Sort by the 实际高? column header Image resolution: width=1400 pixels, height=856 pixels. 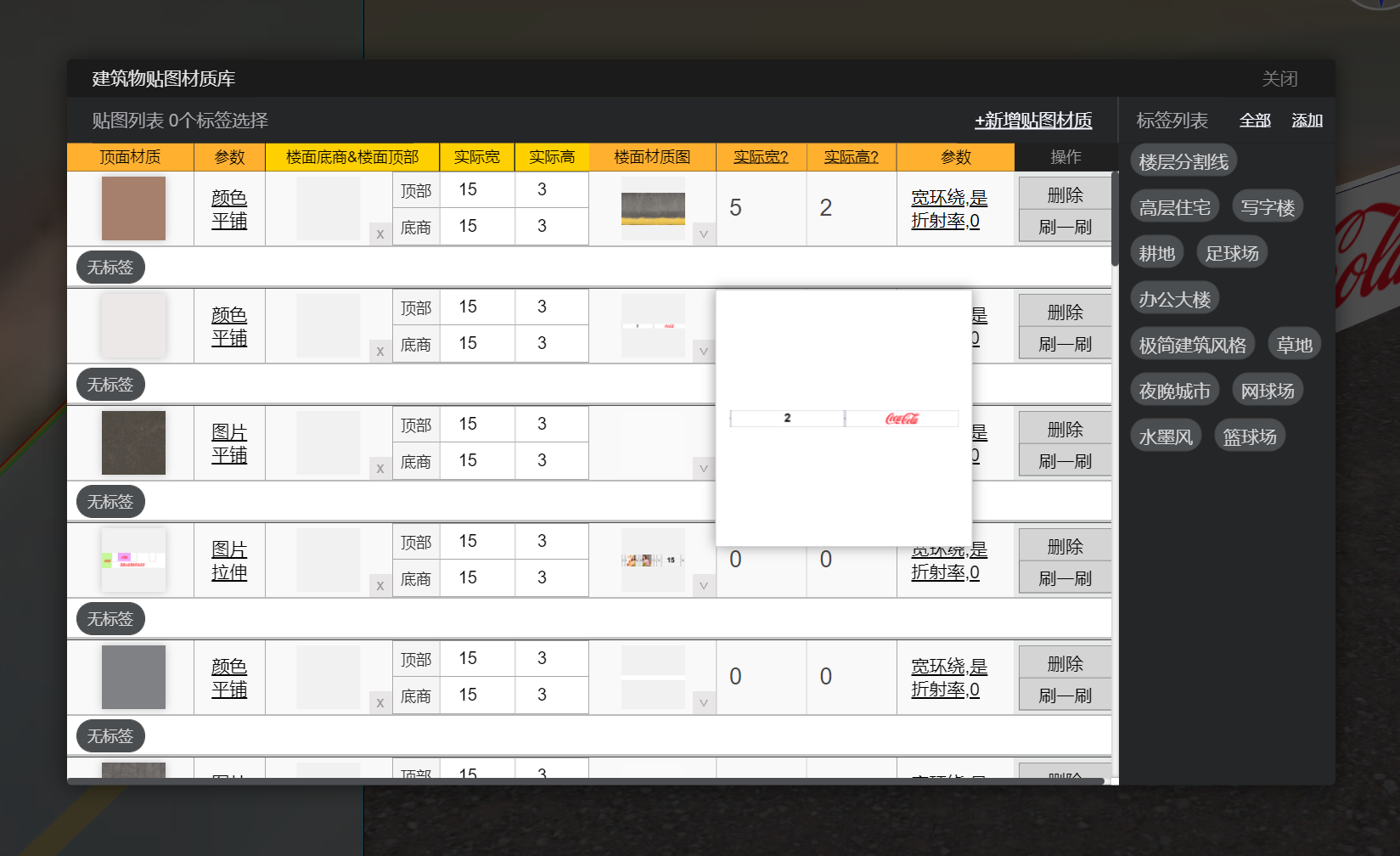[x=851, y=157]
